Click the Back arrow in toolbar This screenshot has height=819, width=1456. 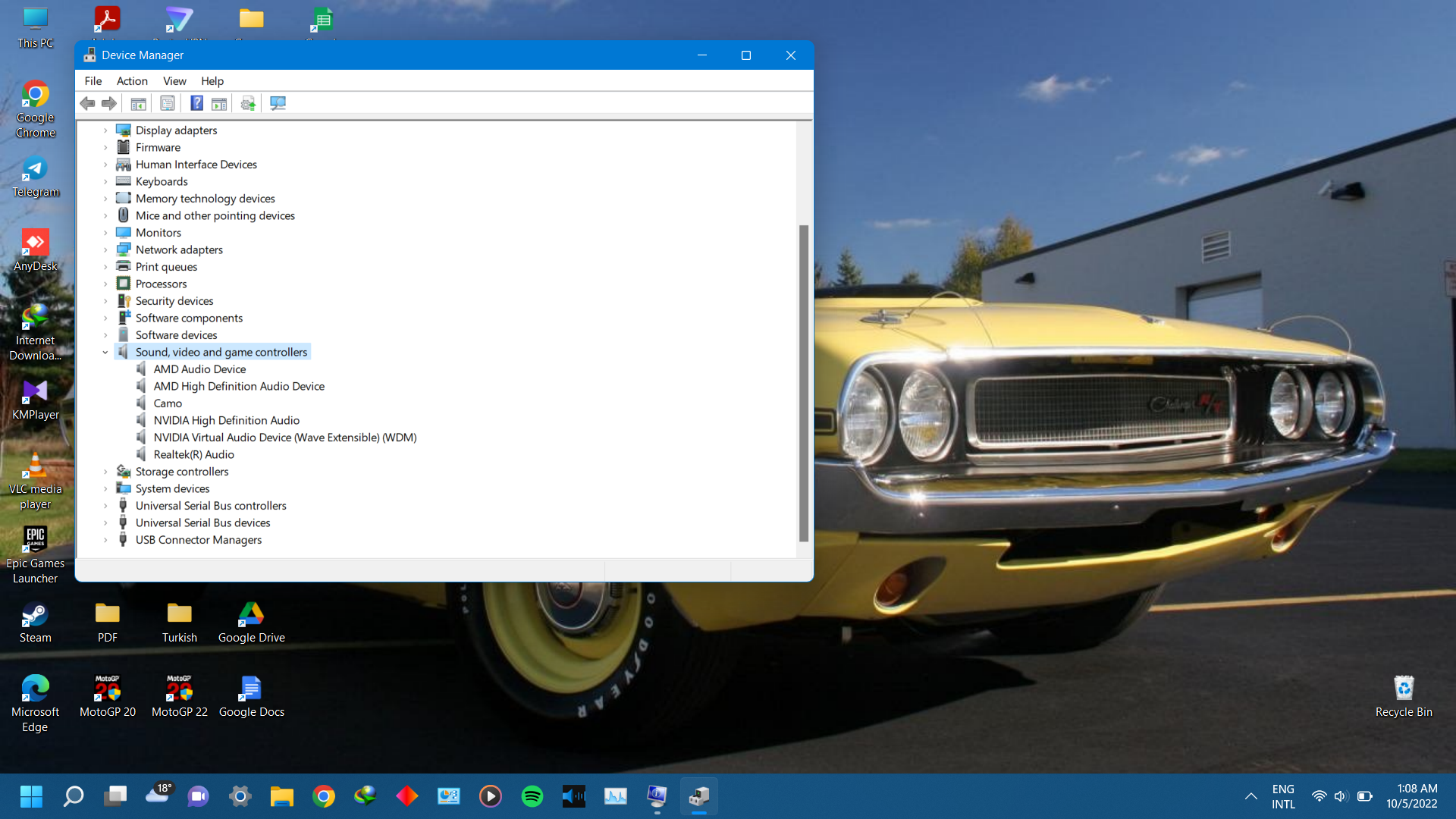pyautogui.click(x=88, y=103)
